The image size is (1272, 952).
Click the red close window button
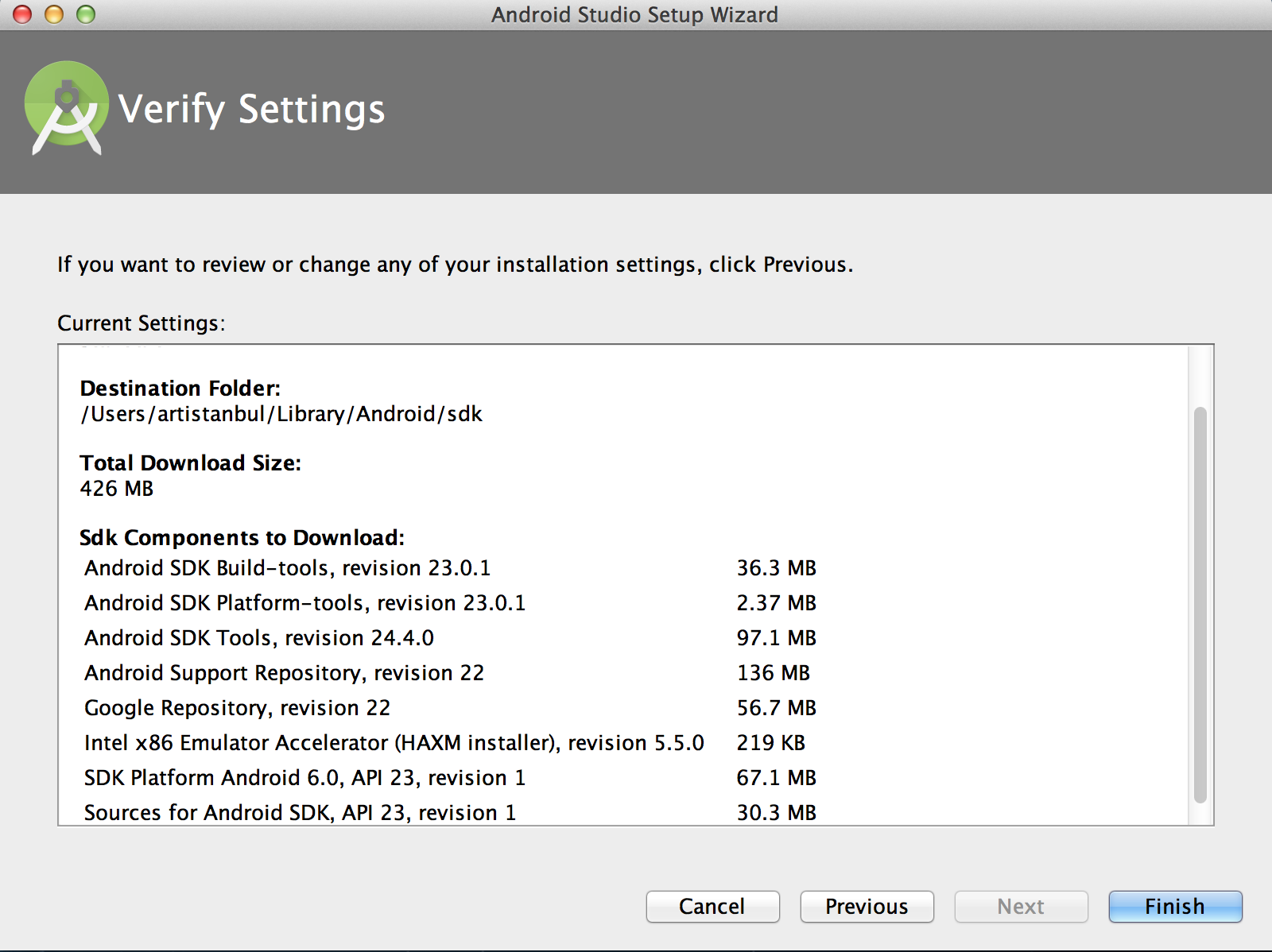coord(22,14)
